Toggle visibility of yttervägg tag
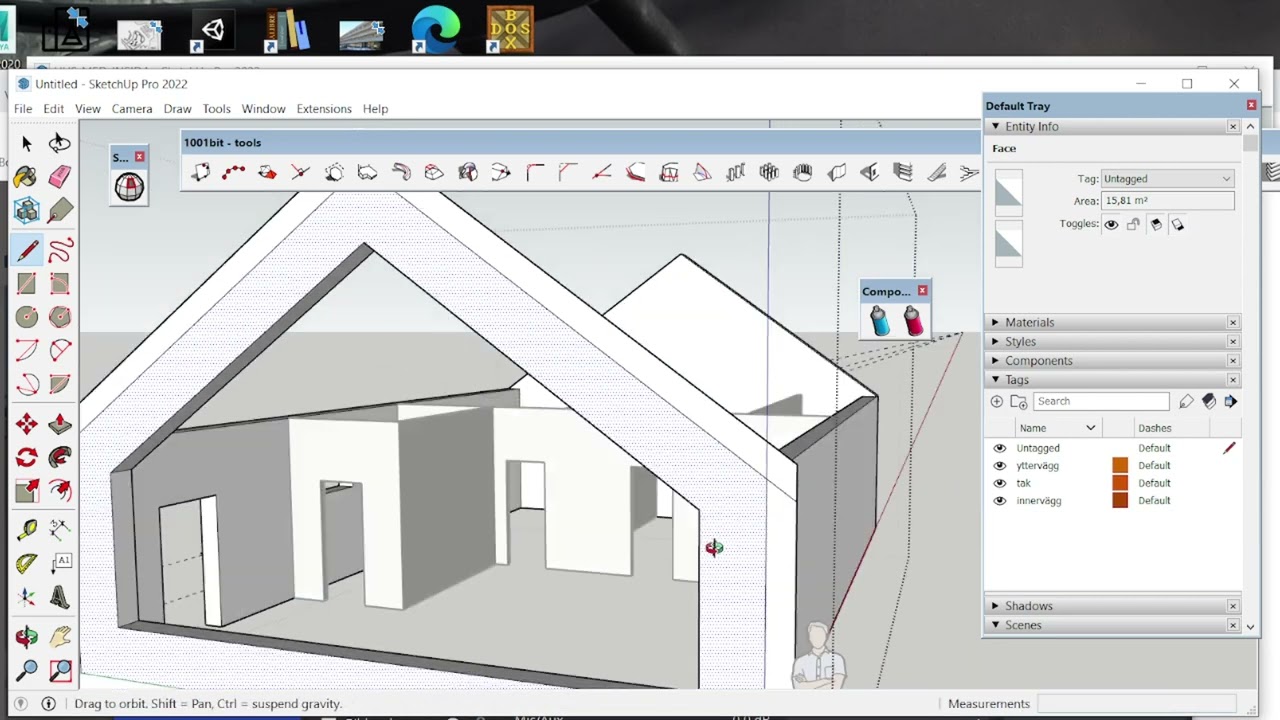1280x720 pixels. point(1000,466)
